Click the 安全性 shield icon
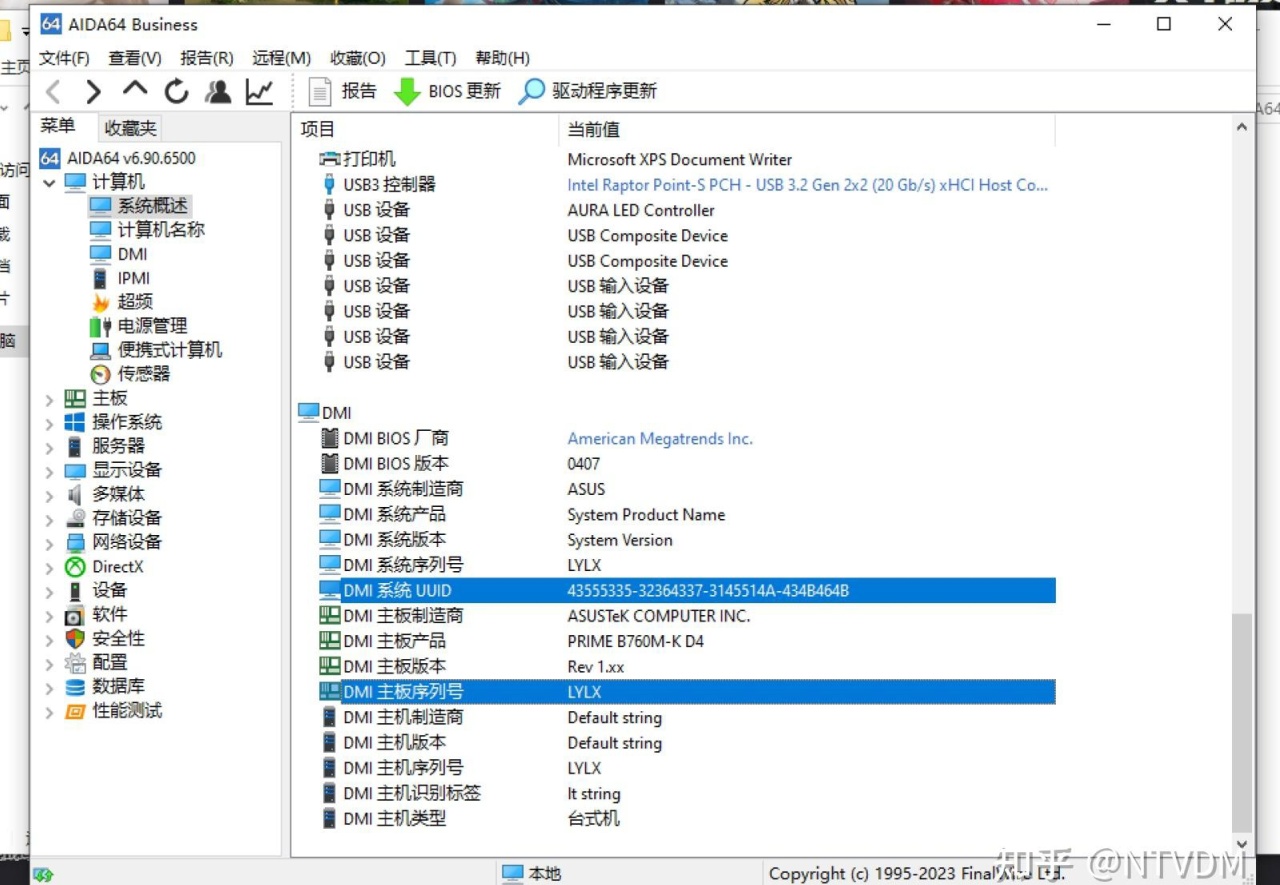 75,639
